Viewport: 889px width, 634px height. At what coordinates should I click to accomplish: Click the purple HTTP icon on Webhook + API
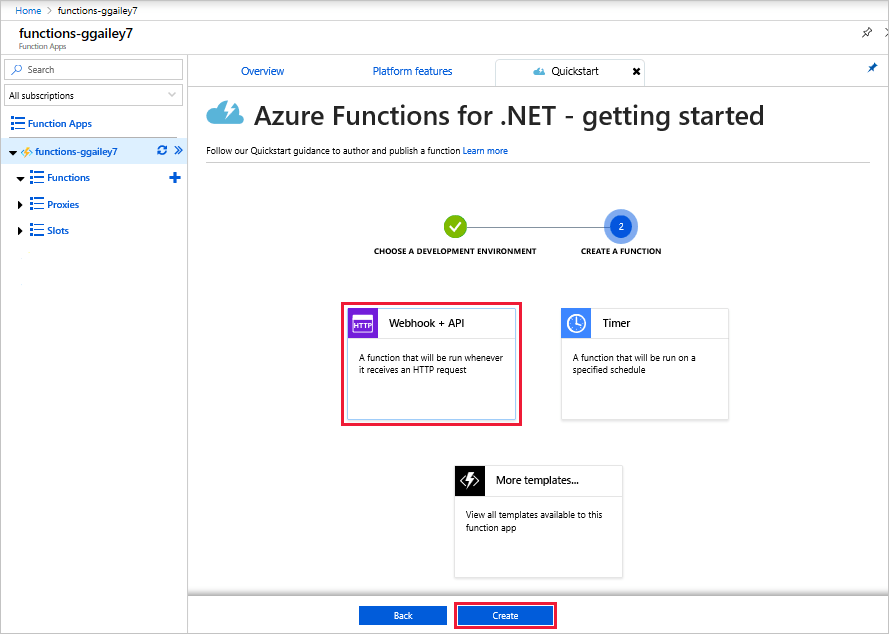click(x=363, y=323)
